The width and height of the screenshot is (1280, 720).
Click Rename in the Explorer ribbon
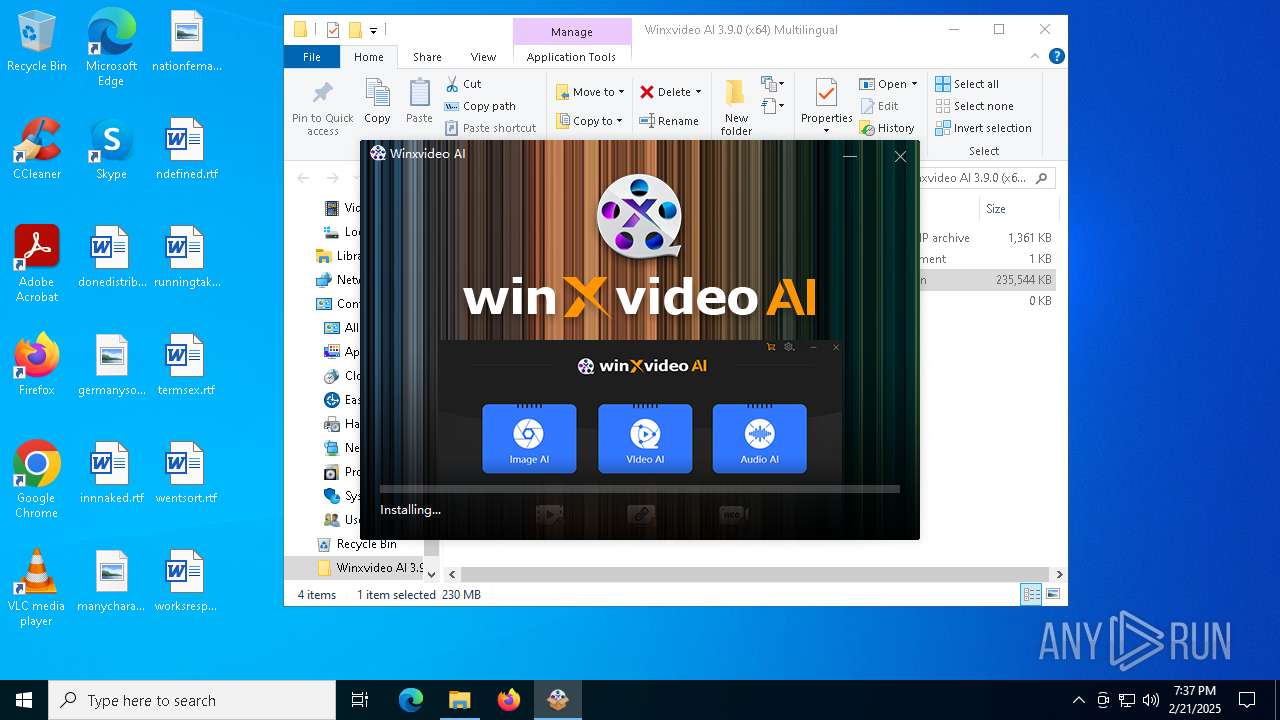pos(669,121)
